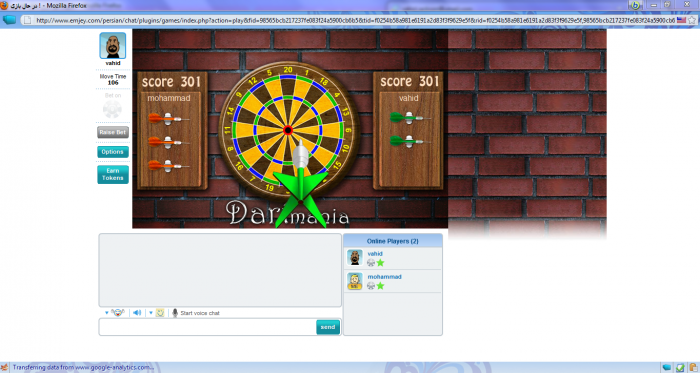Click the green star next to vahid
Viewport: 700px width, 373px height.
coord(380,262)
